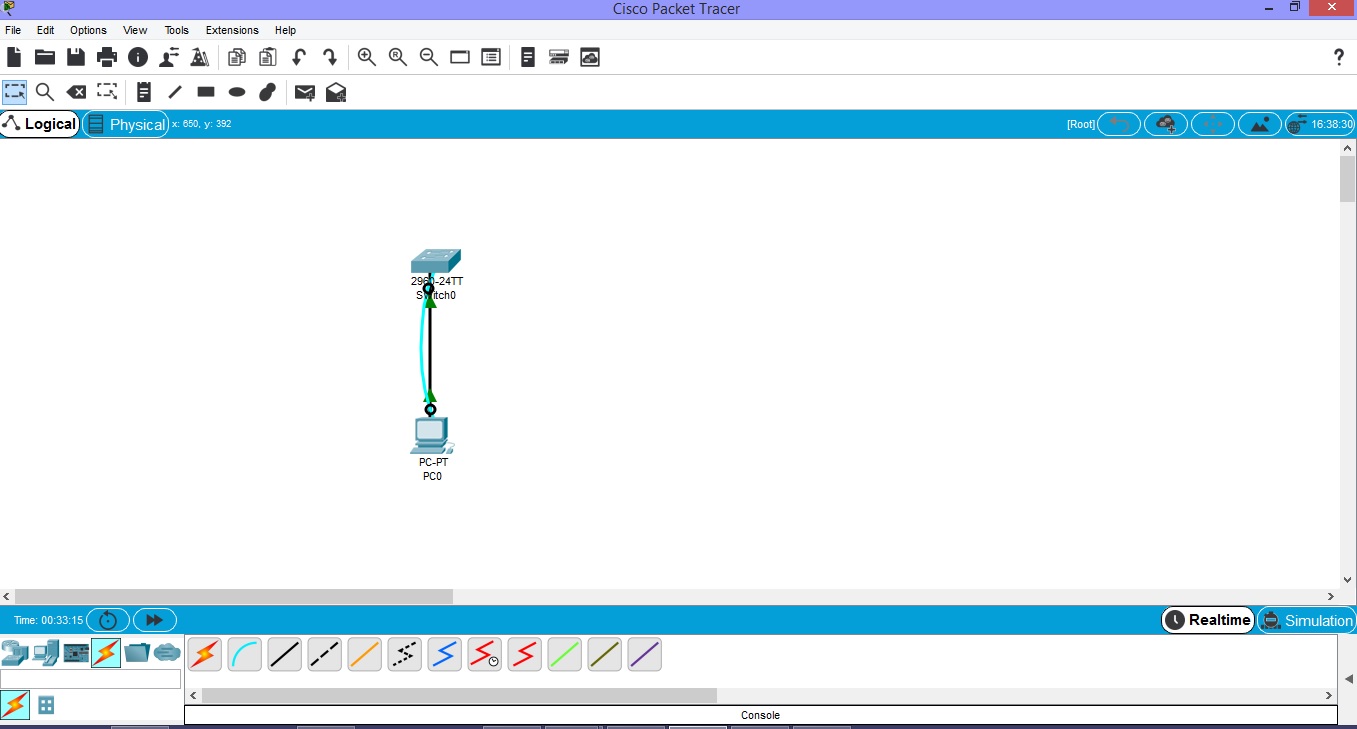The image size is (1357, 729).
Task: Open the Extensions menu
Action: tap(232, 30)
